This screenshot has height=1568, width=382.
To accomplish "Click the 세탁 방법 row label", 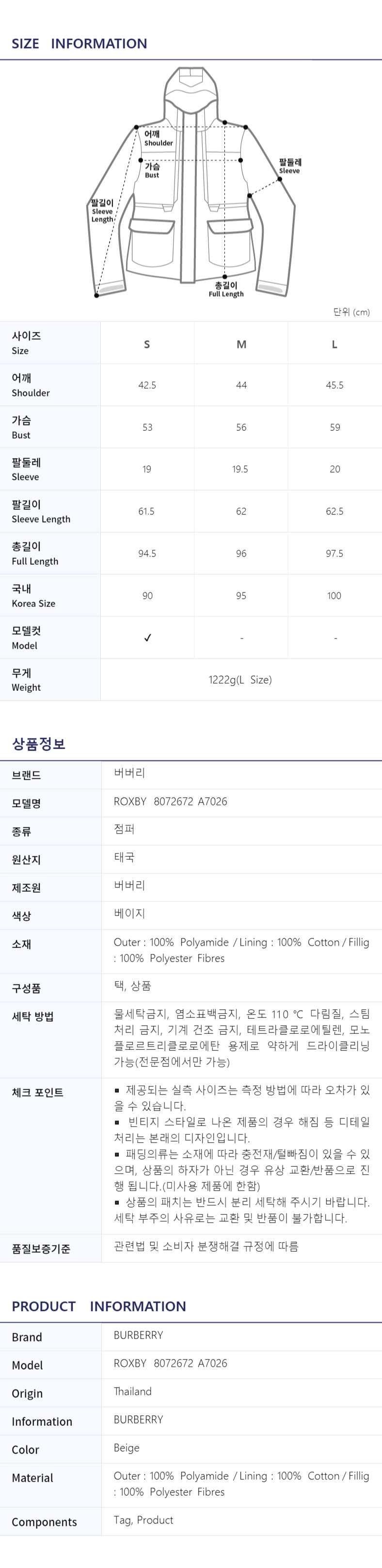I will coord(33,1016).
